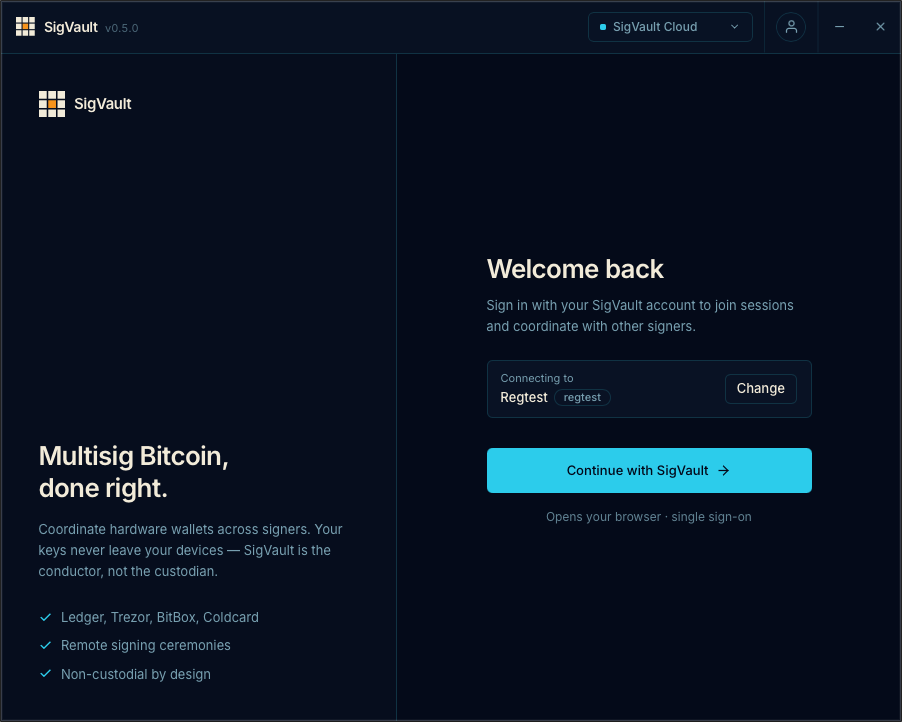This screenshot has width=902, height=722.
Task: Click the cyan status dot in server selector
Action: (x=603, y=27)
